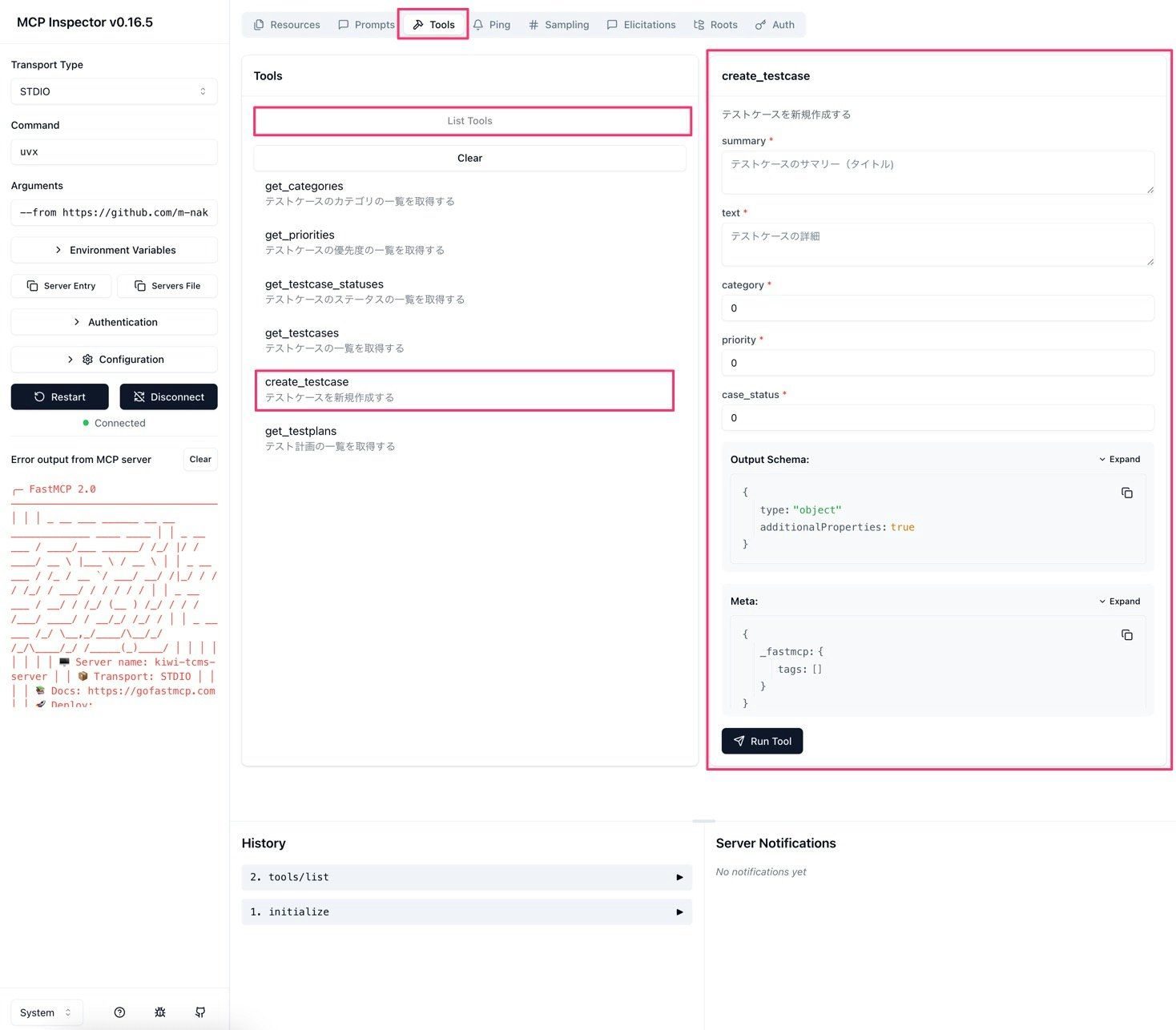
Task: Open the Roots tab
Action: click(715, 25)
